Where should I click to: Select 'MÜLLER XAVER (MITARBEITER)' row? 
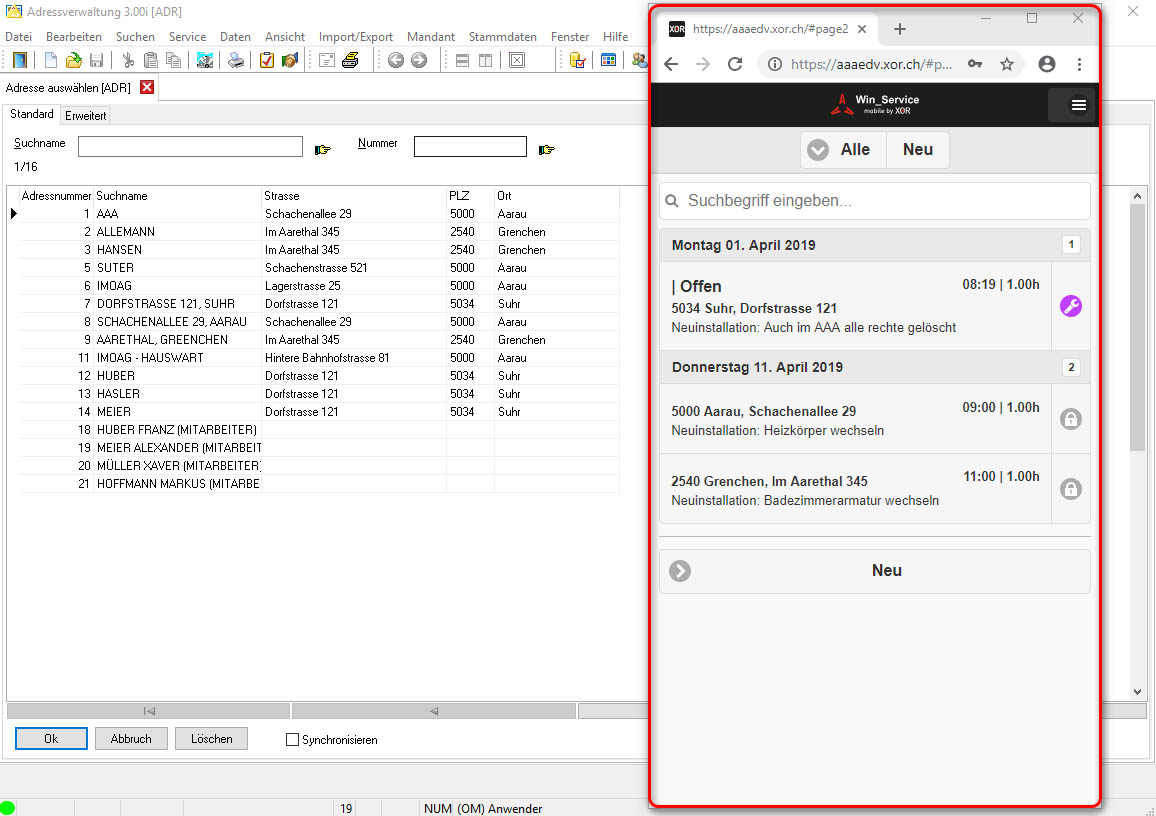pyautogui.click(x=319, y=466)
